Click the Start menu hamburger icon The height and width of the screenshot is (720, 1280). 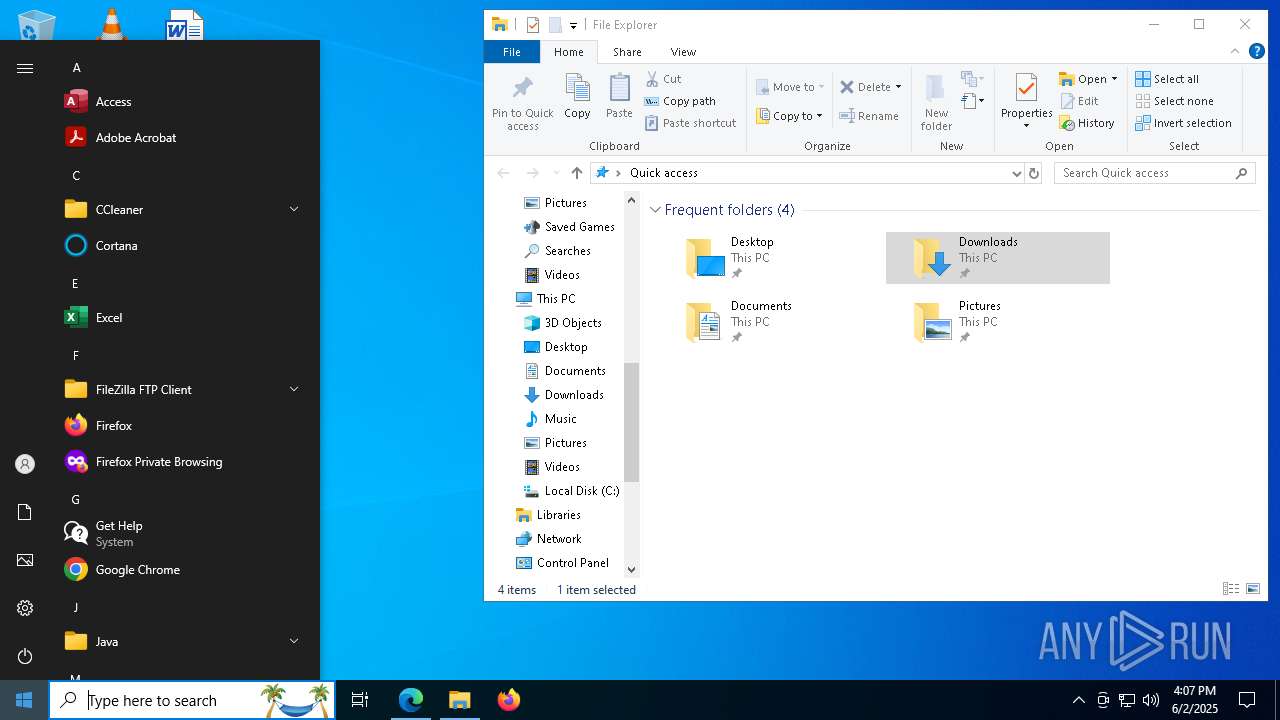pyautogui.click(x=25, y=68)
